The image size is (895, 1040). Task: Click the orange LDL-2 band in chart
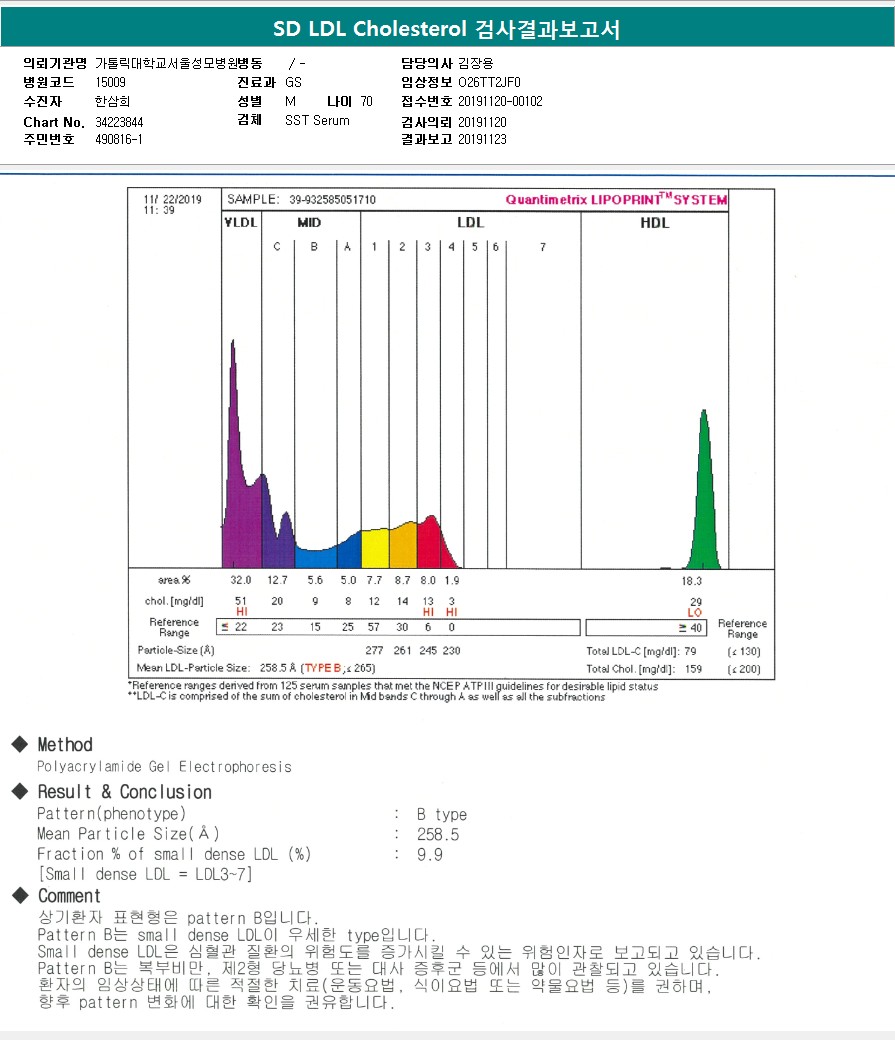[x=403, y=547]
